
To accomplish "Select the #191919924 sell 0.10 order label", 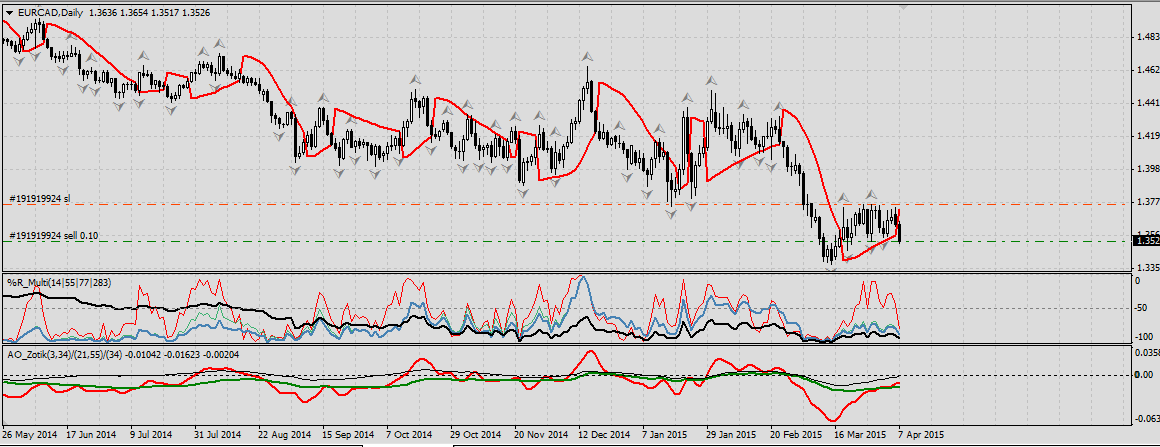I will point(53,236).
